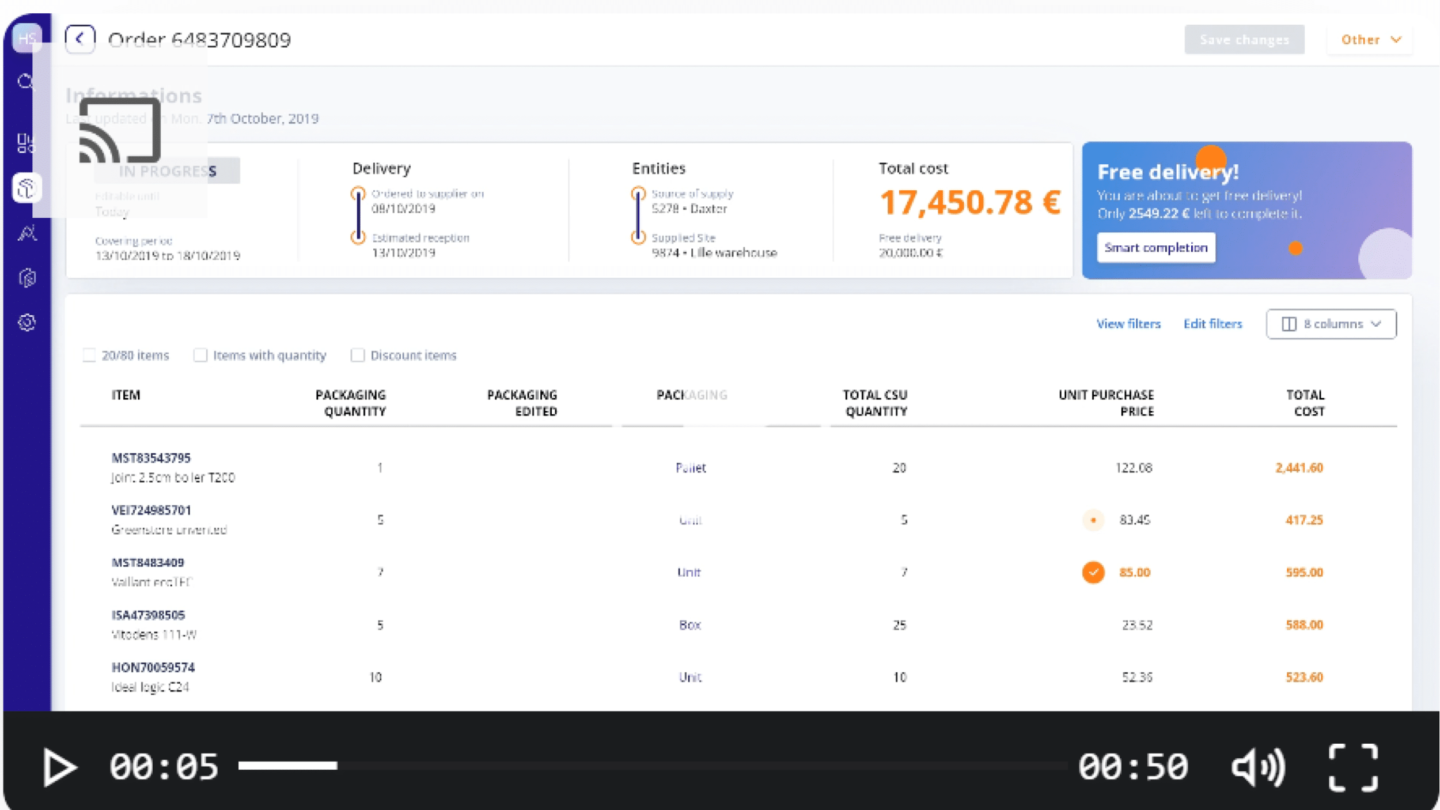Click the orange dot next to 83.45
This screenshot has height=810, width=1440.
point(1093,520)
